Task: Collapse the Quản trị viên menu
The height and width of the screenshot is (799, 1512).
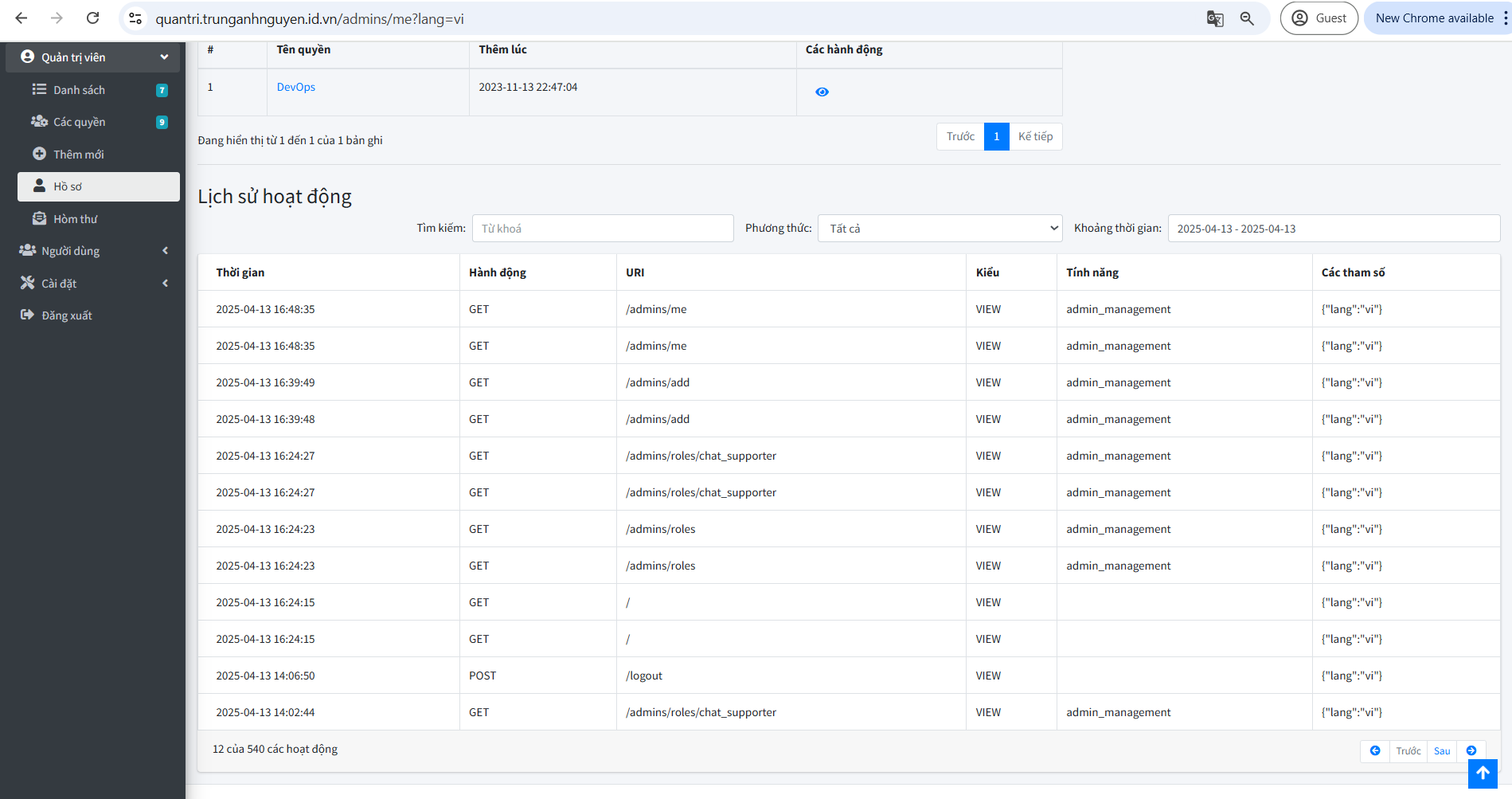Action: [93, 57]
